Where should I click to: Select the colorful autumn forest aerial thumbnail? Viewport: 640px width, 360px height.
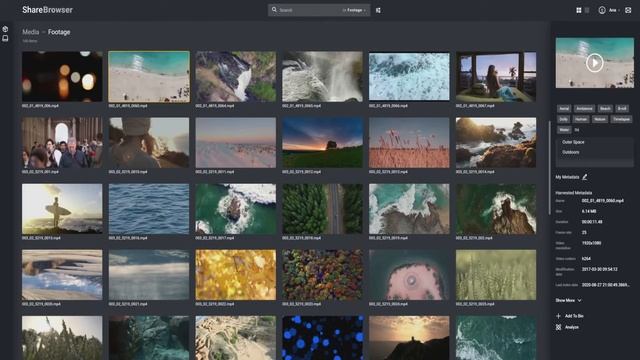[x=322, y=275]
